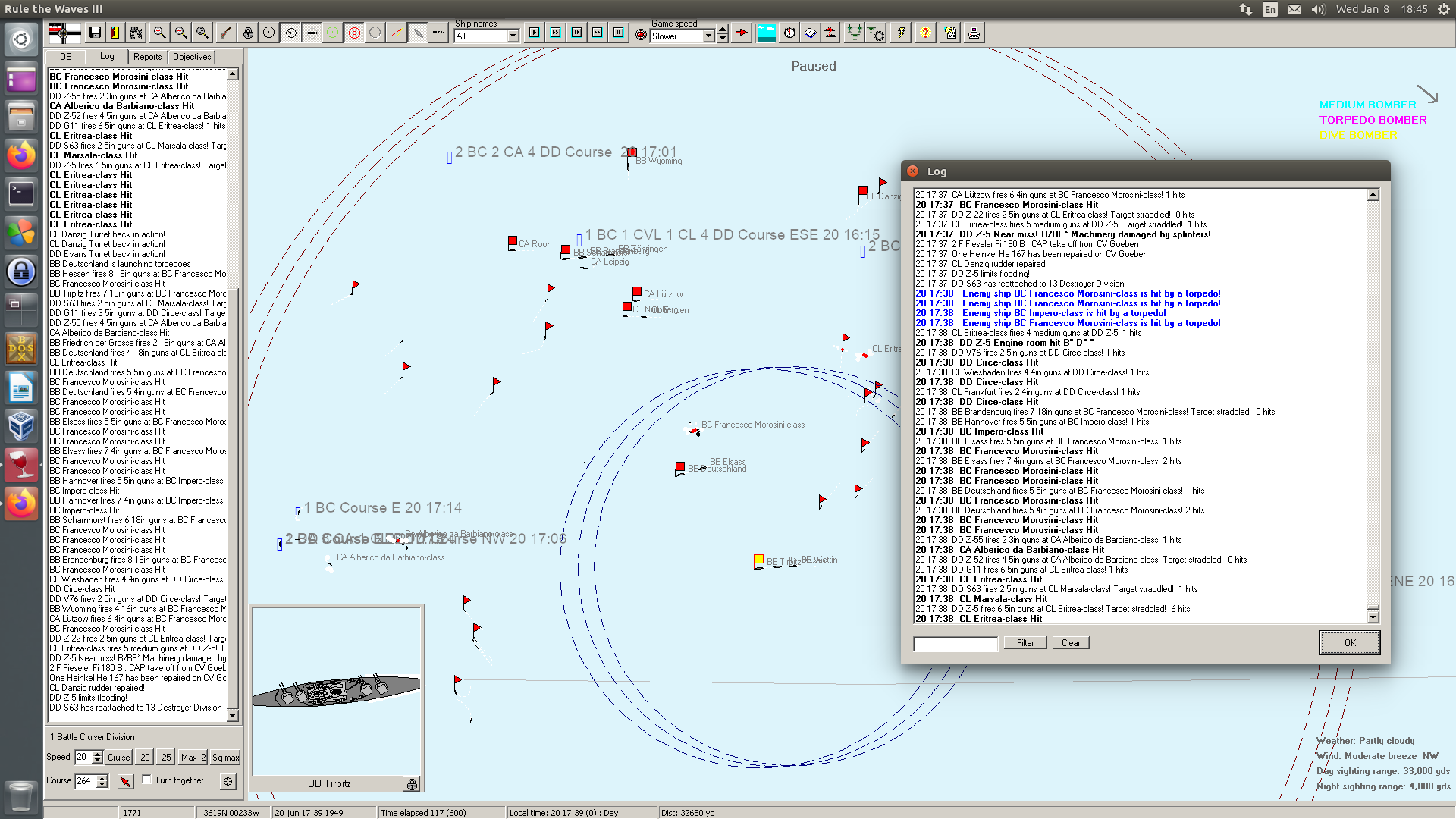1456x819 pixels.
Task: Toggle the dotted track line icon
Action: pos(439,33)
